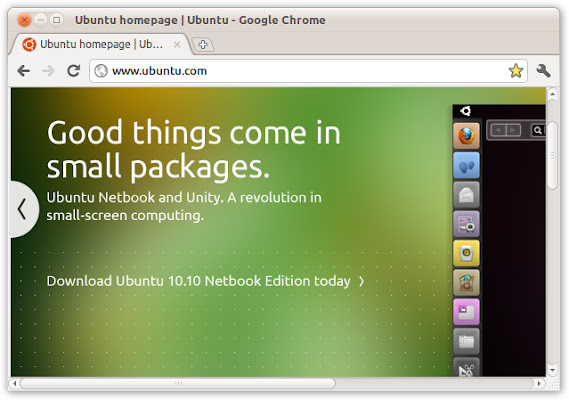Reload the Ubuntu homepage
The image size is (569, 400).
point(74,71)
